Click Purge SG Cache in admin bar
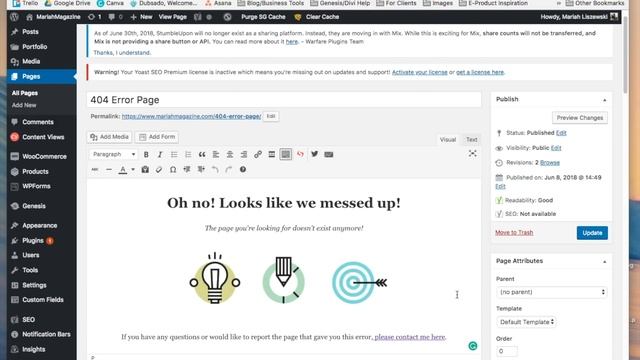640x360 pixels. point(263,17)
